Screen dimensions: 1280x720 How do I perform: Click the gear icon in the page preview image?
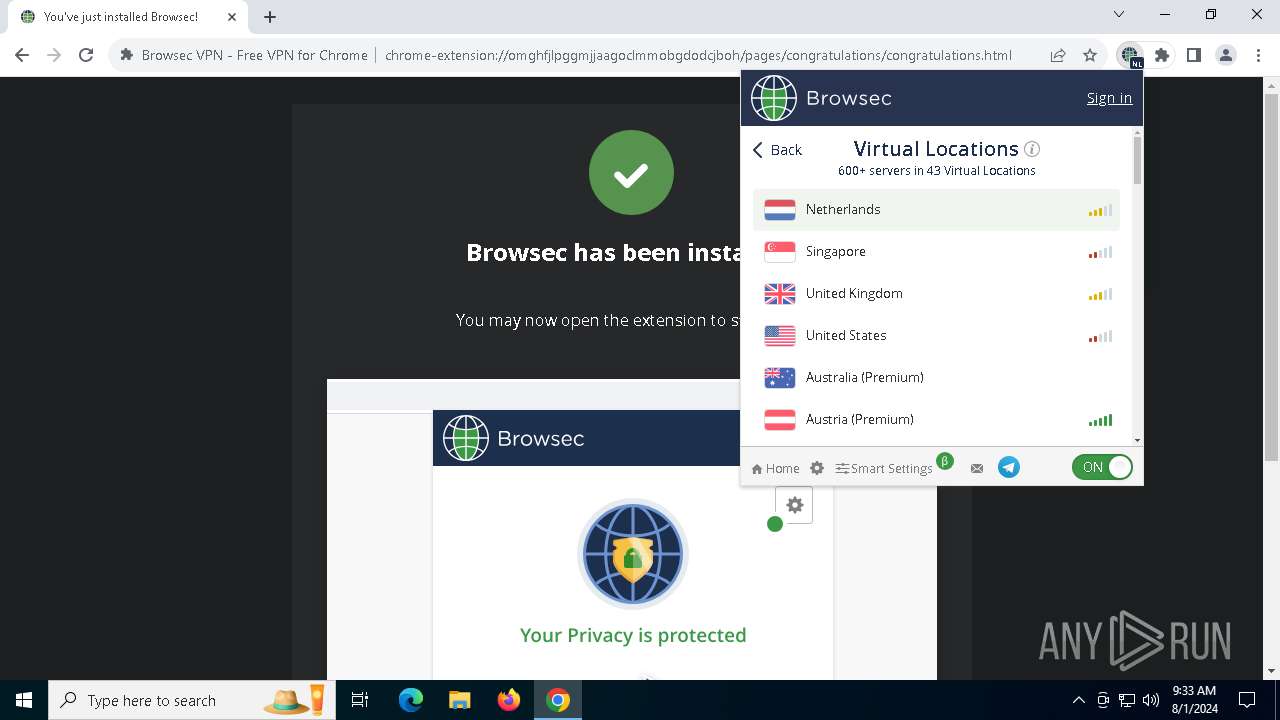tap(795, 506)
